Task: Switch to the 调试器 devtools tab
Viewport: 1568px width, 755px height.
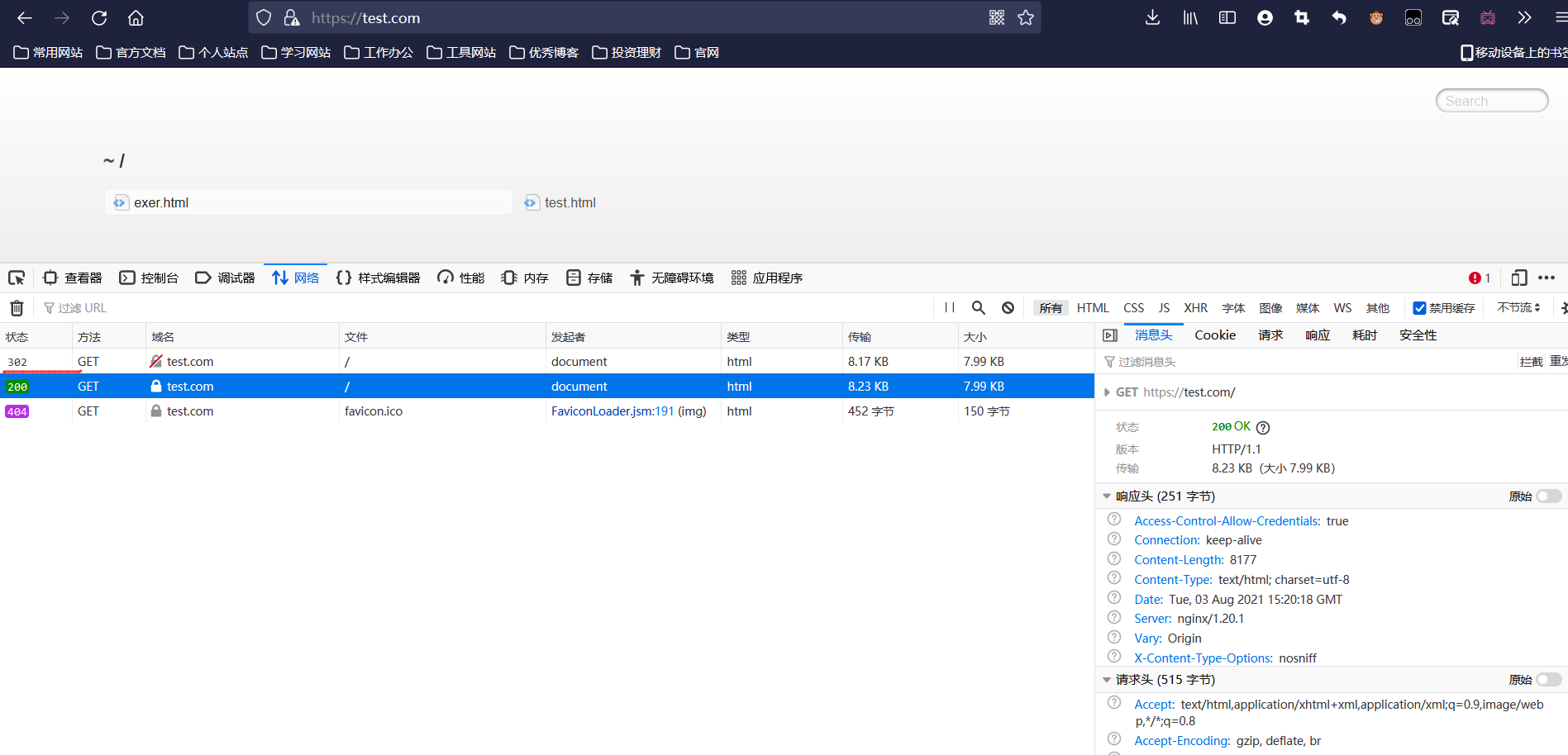Action: coord(225,278)
